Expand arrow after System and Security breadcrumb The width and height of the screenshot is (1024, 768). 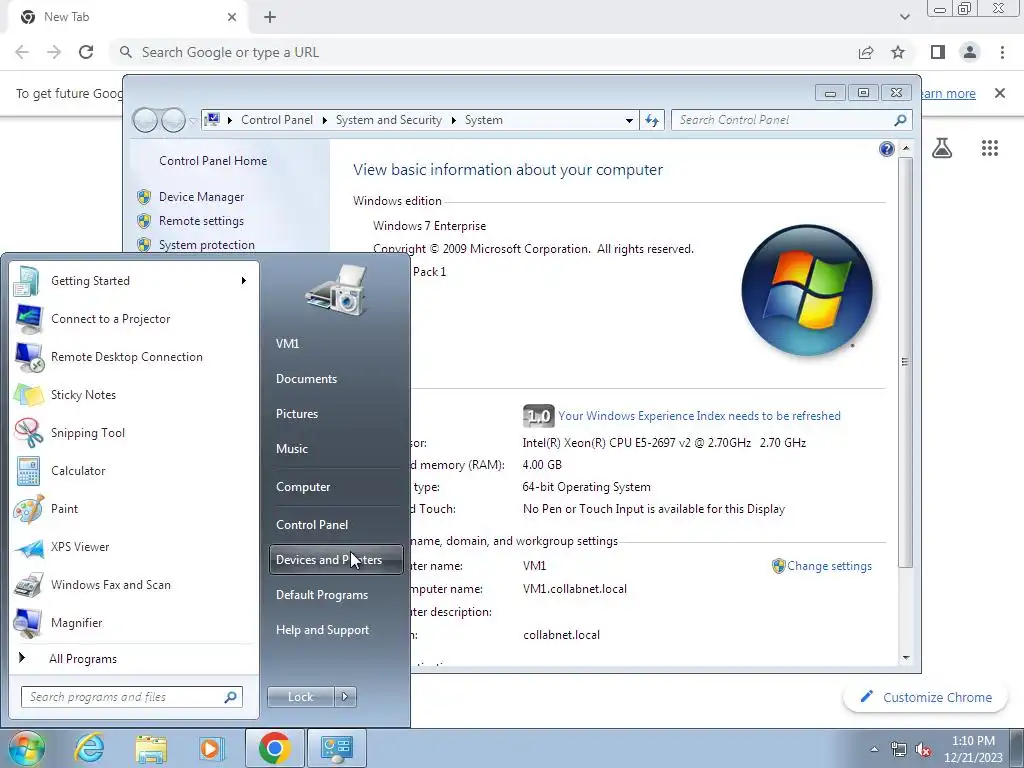tap(453, 120)
